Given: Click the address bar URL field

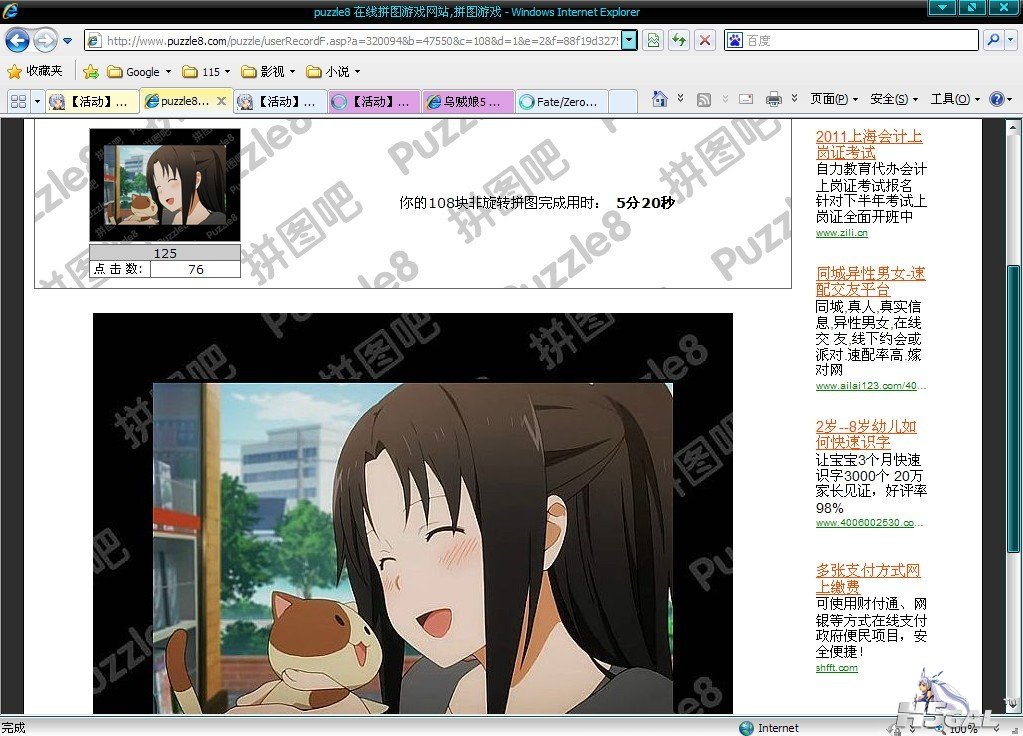Looking at the screenshot, I should coord(352,40).
